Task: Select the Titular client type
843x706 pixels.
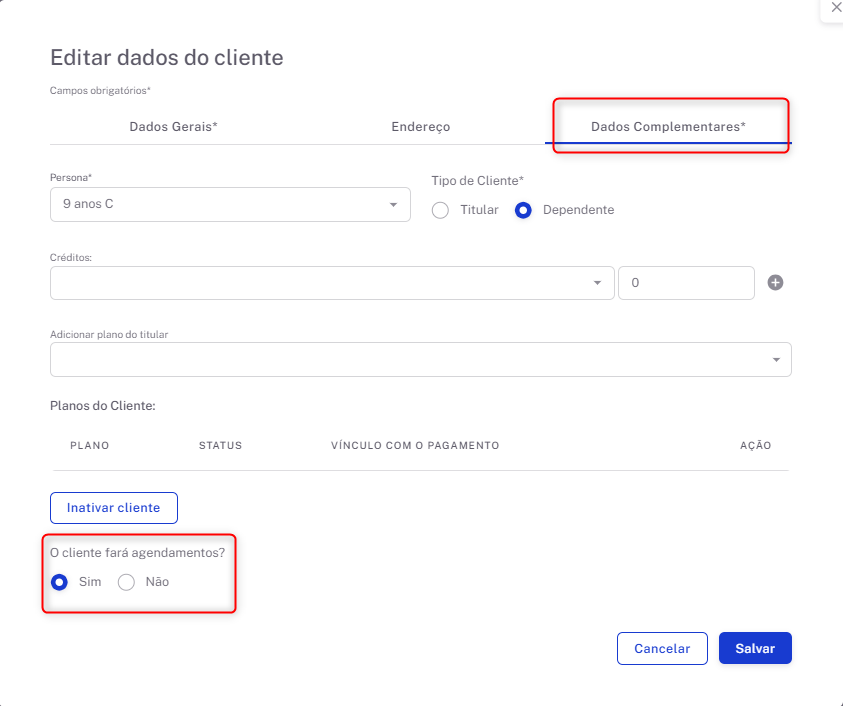Action: (x=440, y=210)
